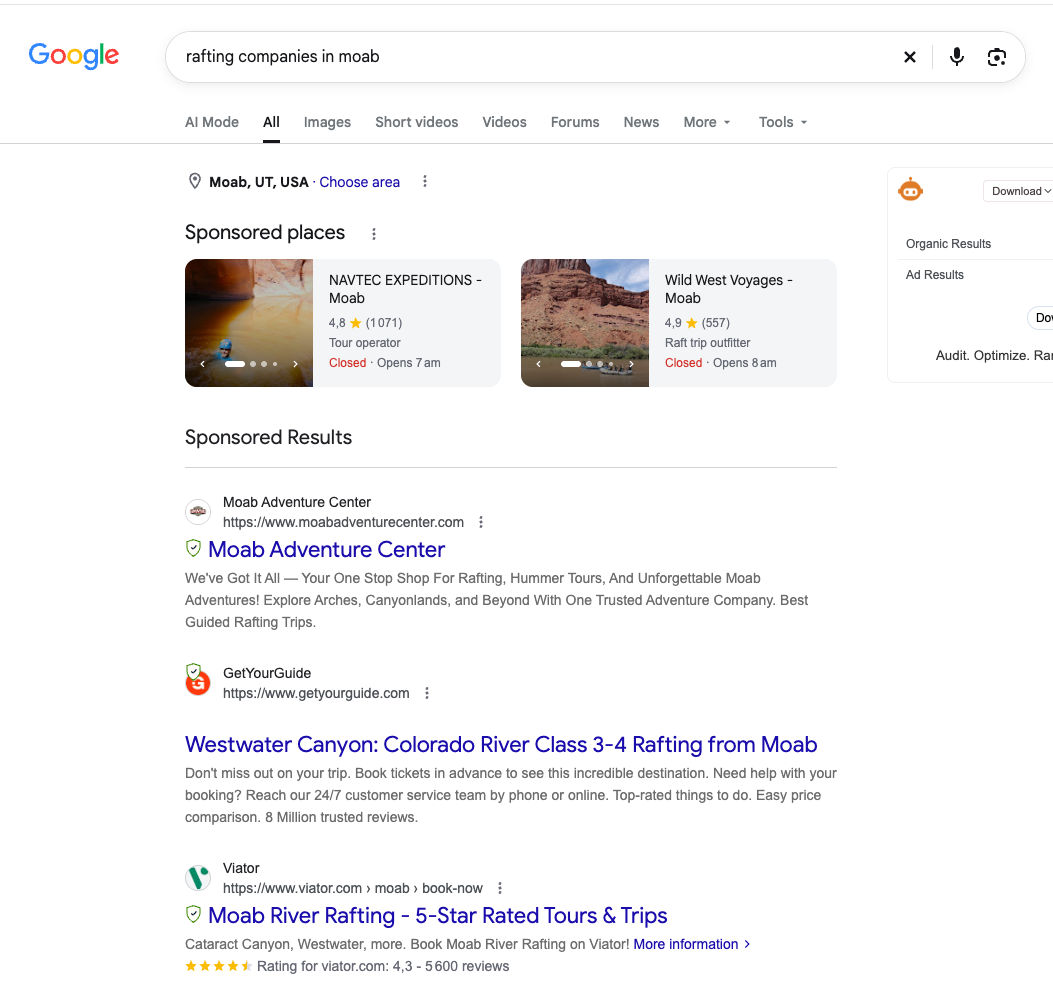Show previous photo on NAVTEC EXPEDITIONS card

tap(202, 364)
